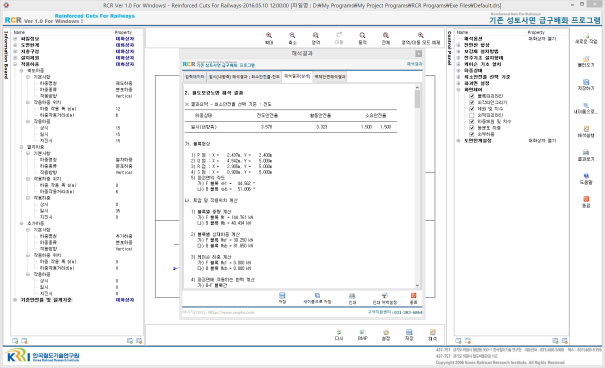The image size is (605, 368).
Task: Toggle the 하중배열 및 치수 checkbox
Action: tap(471, 122)
